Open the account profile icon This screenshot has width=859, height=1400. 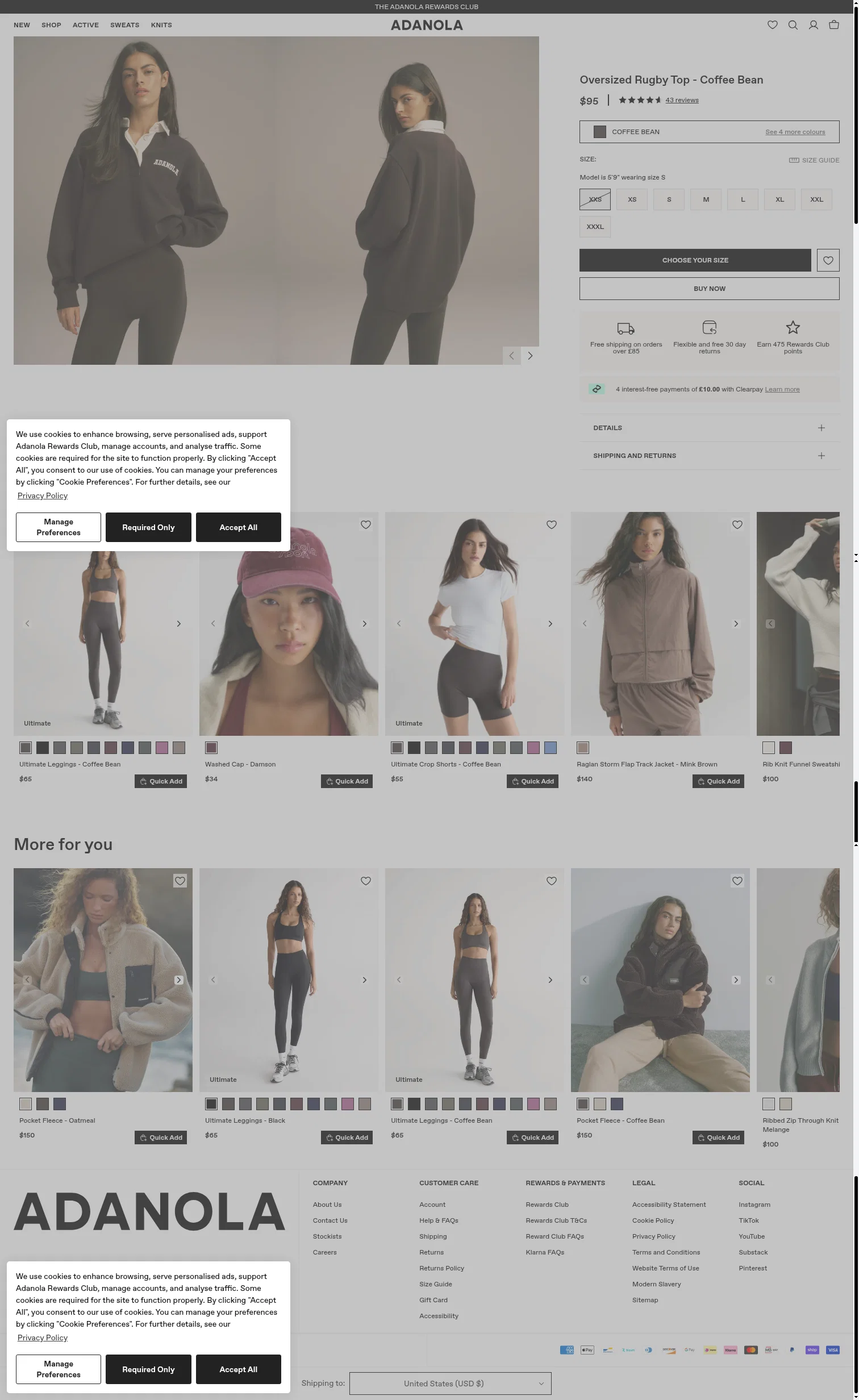click(814, 25)
